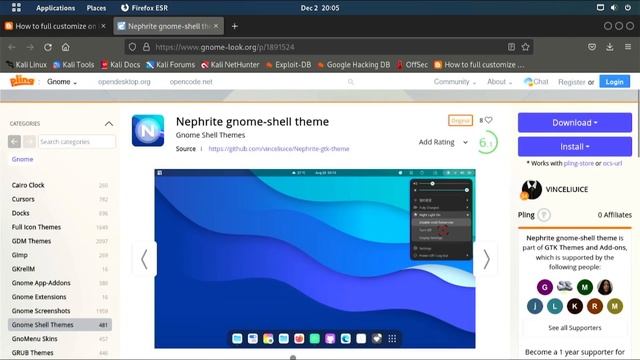
Task: Open the GNOME activities grid icon
Action: point(16,7)
